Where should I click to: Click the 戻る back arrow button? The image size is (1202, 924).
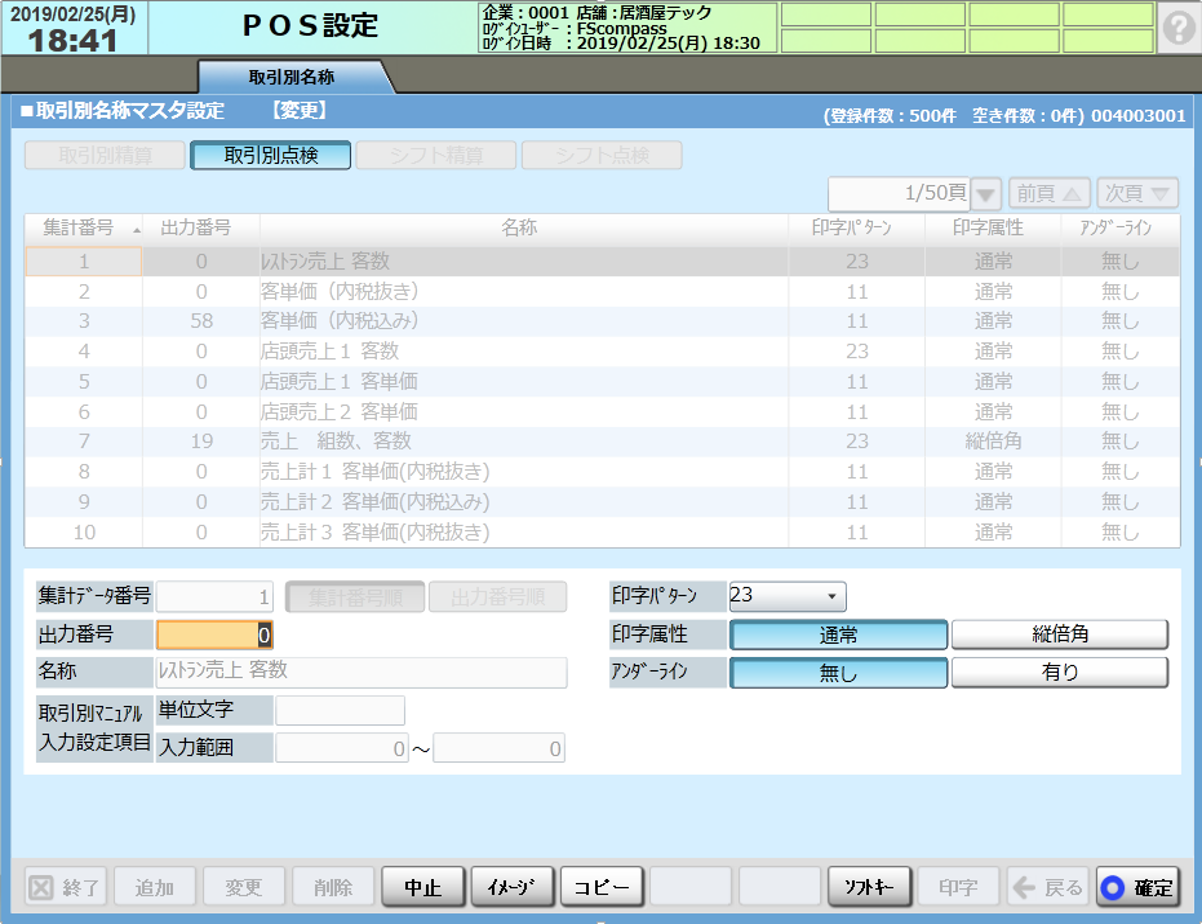[1048, 887]
